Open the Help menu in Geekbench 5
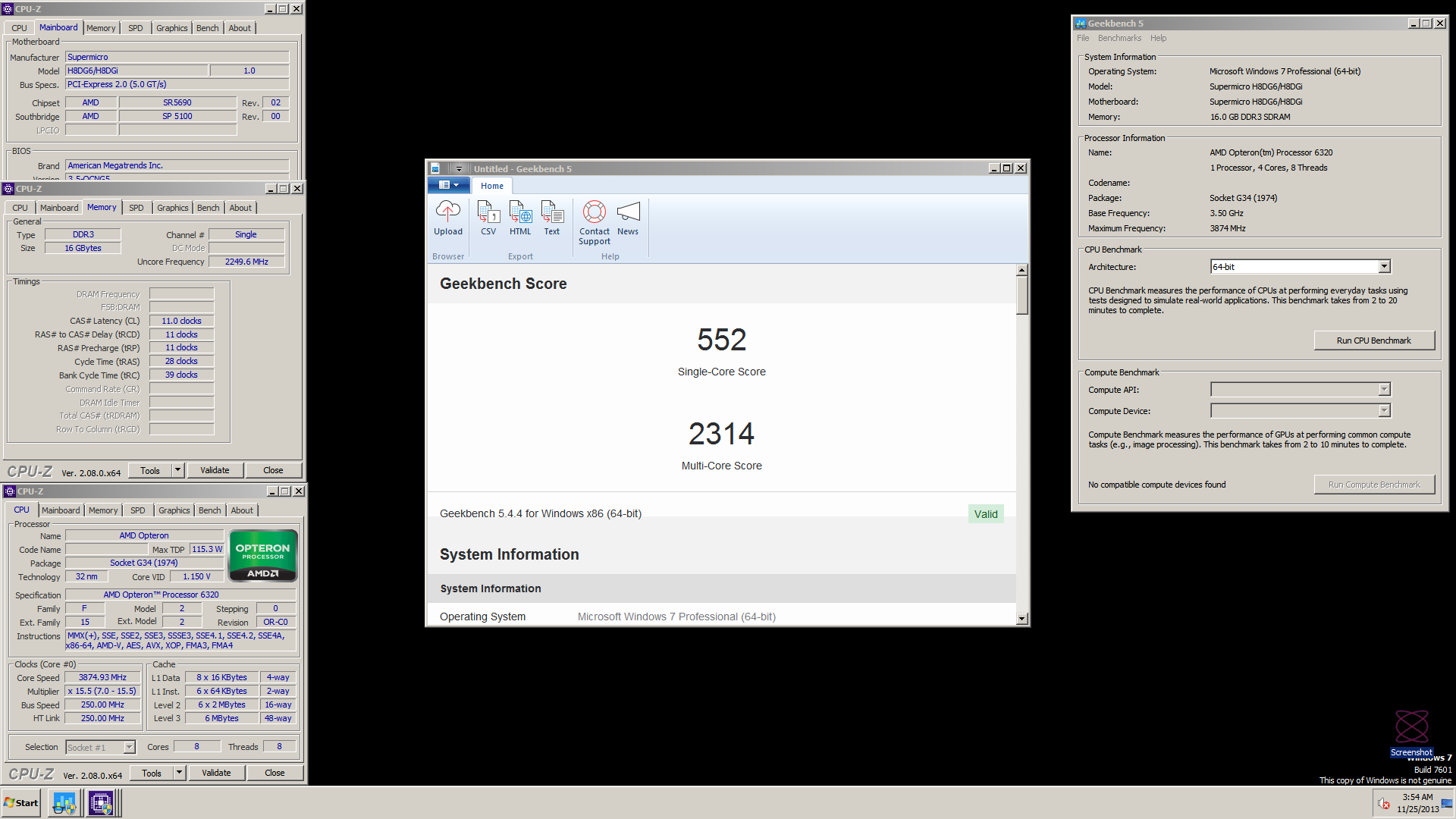Image resolution: width=1456 pixels, height=819 pixels. [1158, 38]
